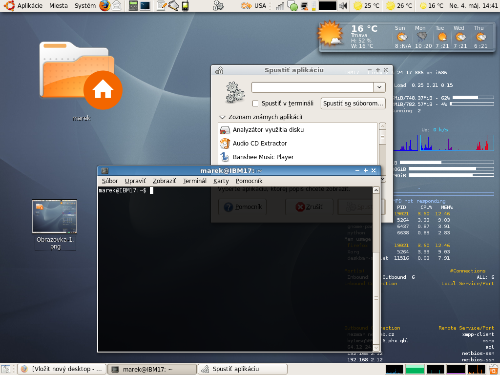This screenshot has width=500, height=375.
Task: Click the terminal vertical scrollbar
Action: coord(376,269)
